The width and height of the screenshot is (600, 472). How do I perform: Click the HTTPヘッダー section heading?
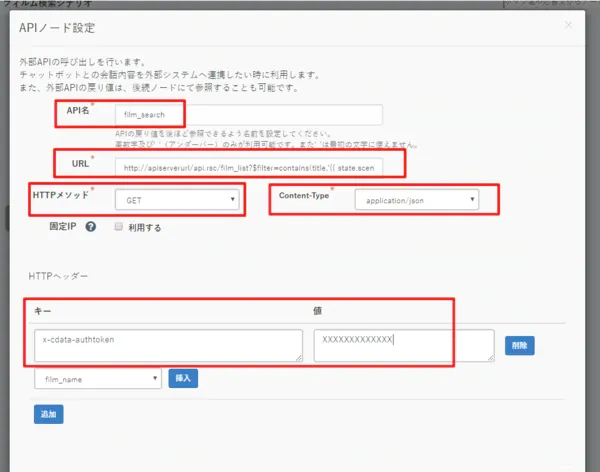pos(49,274)
